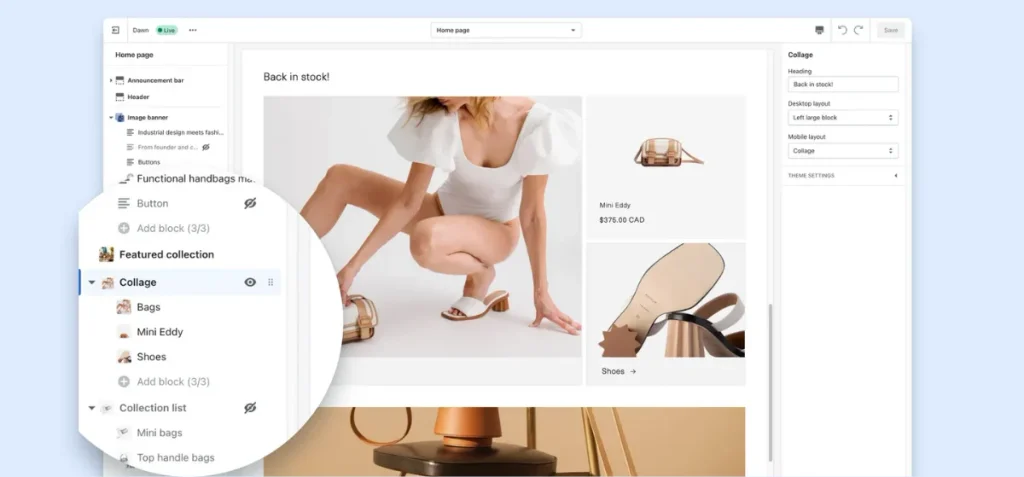Select the Buttons block under Image banner
The height and width of the screenshot is (477, 1024).
149,162
